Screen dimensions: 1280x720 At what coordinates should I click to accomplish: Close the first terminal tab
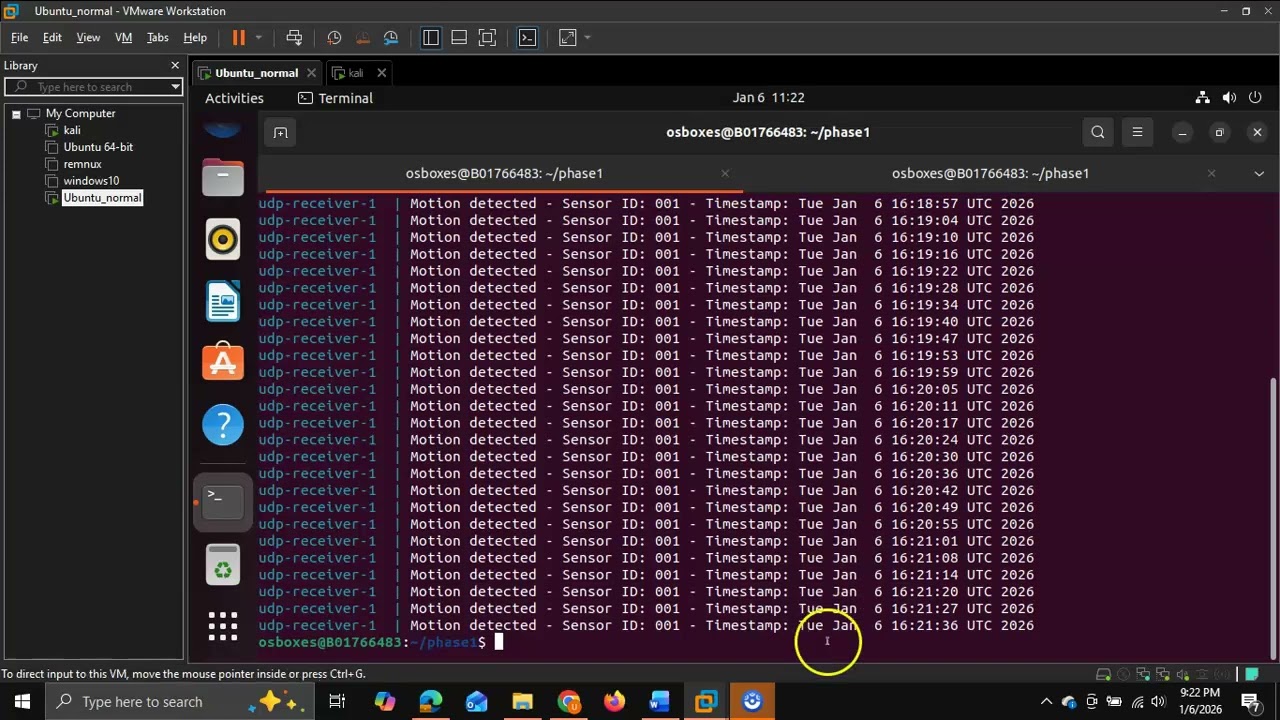[x=725, y=173]
